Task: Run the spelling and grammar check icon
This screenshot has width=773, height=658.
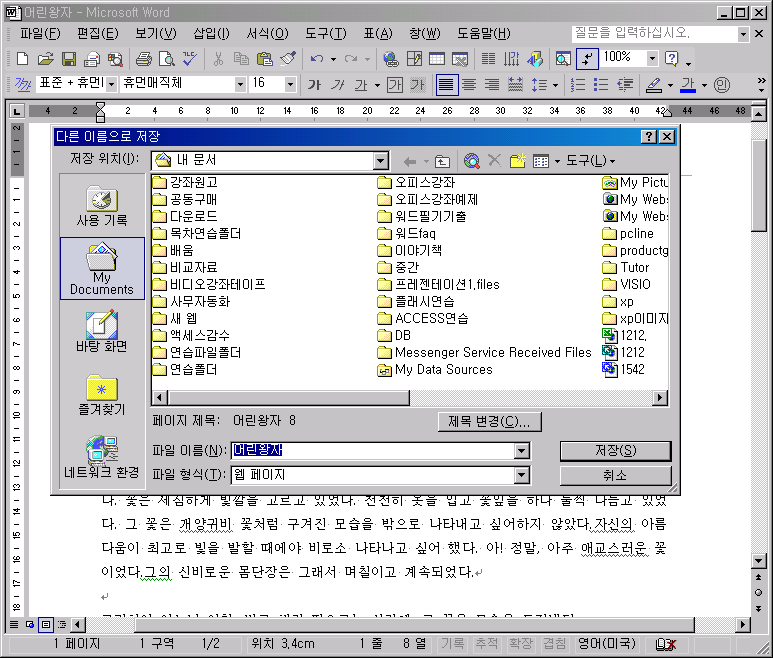Action: point(190,59)
